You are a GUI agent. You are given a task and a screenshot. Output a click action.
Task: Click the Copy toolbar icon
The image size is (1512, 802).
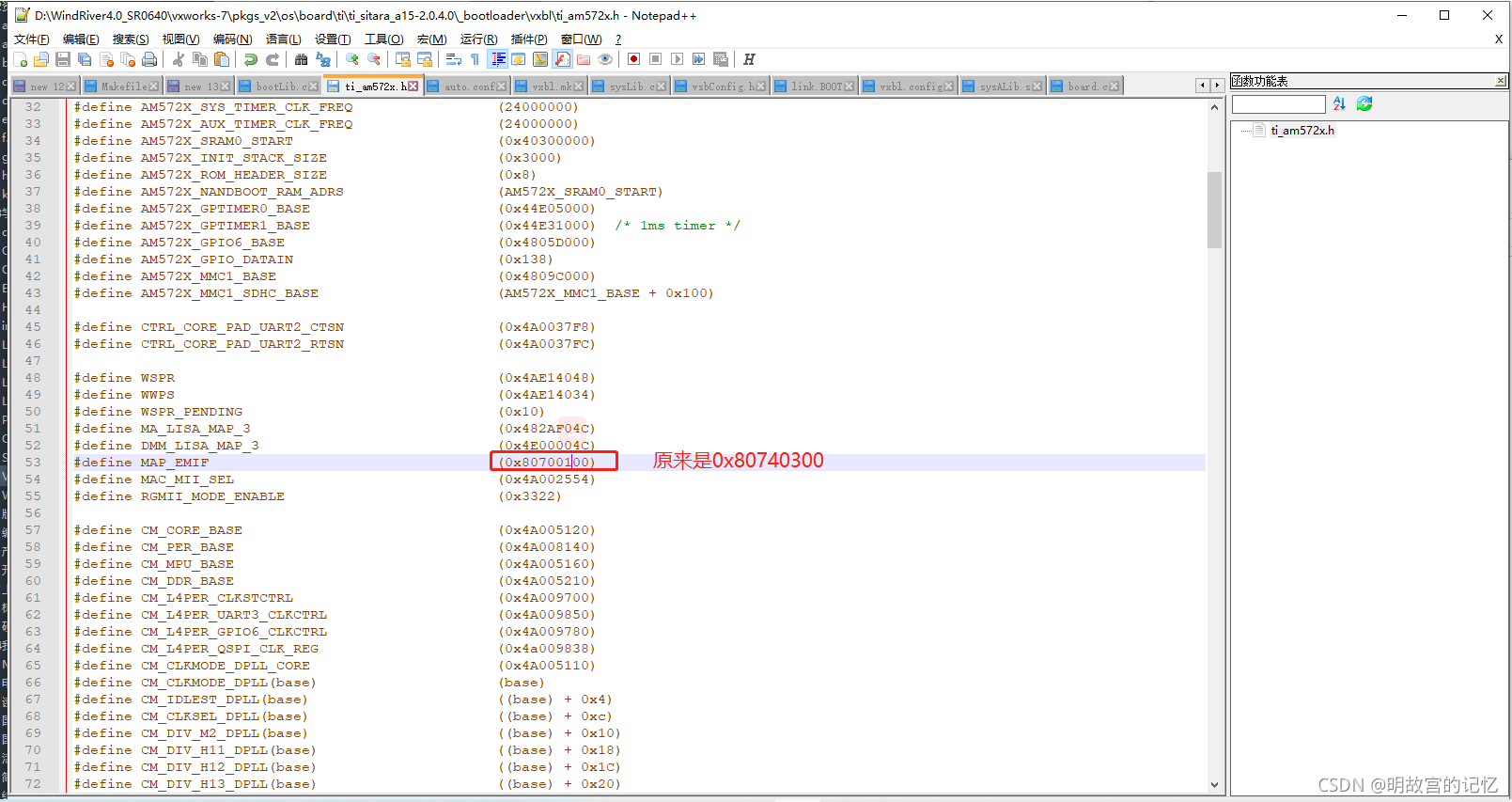[200, 59]
